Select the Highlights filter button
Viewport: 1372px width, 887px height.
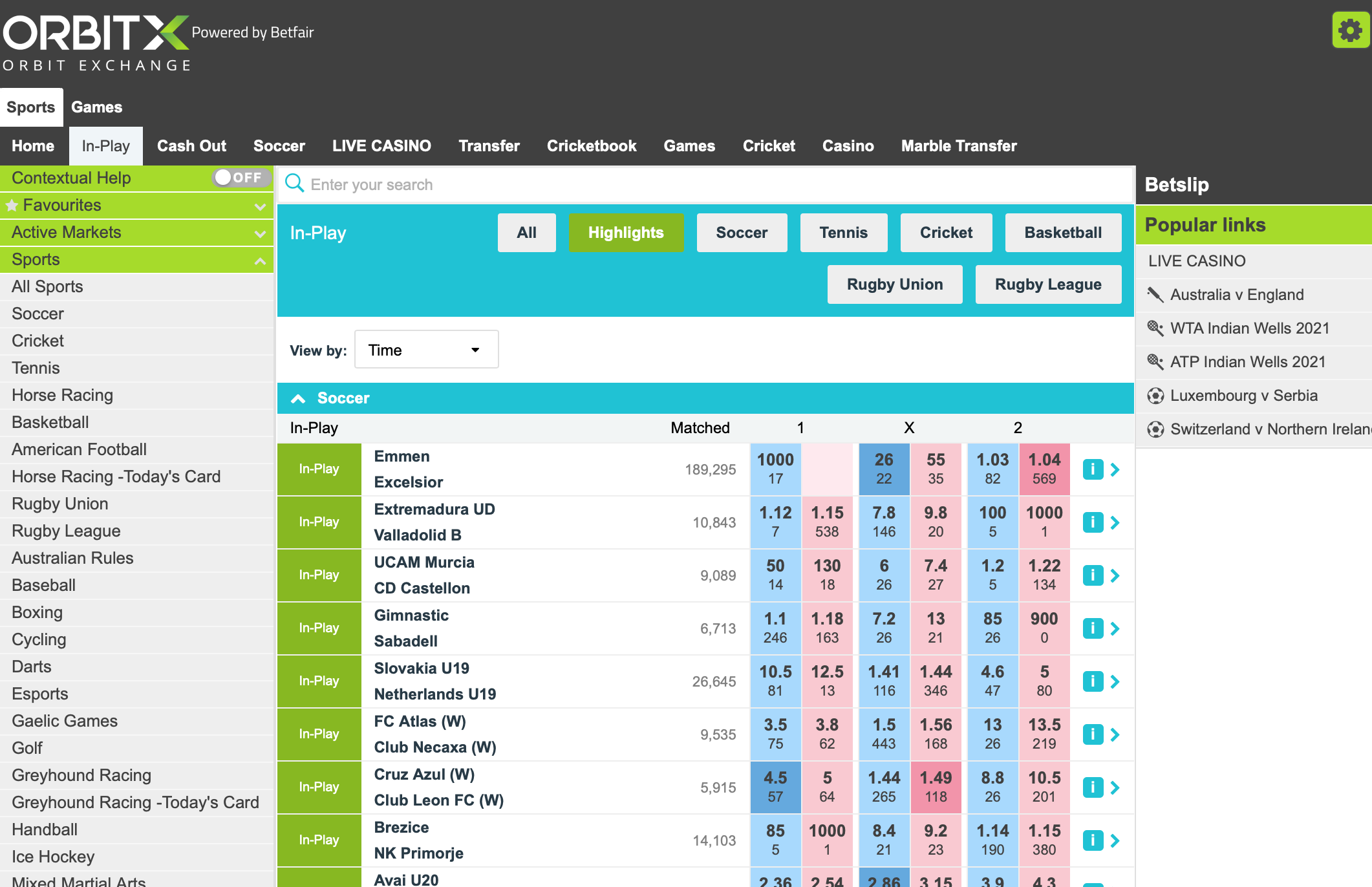625,233
